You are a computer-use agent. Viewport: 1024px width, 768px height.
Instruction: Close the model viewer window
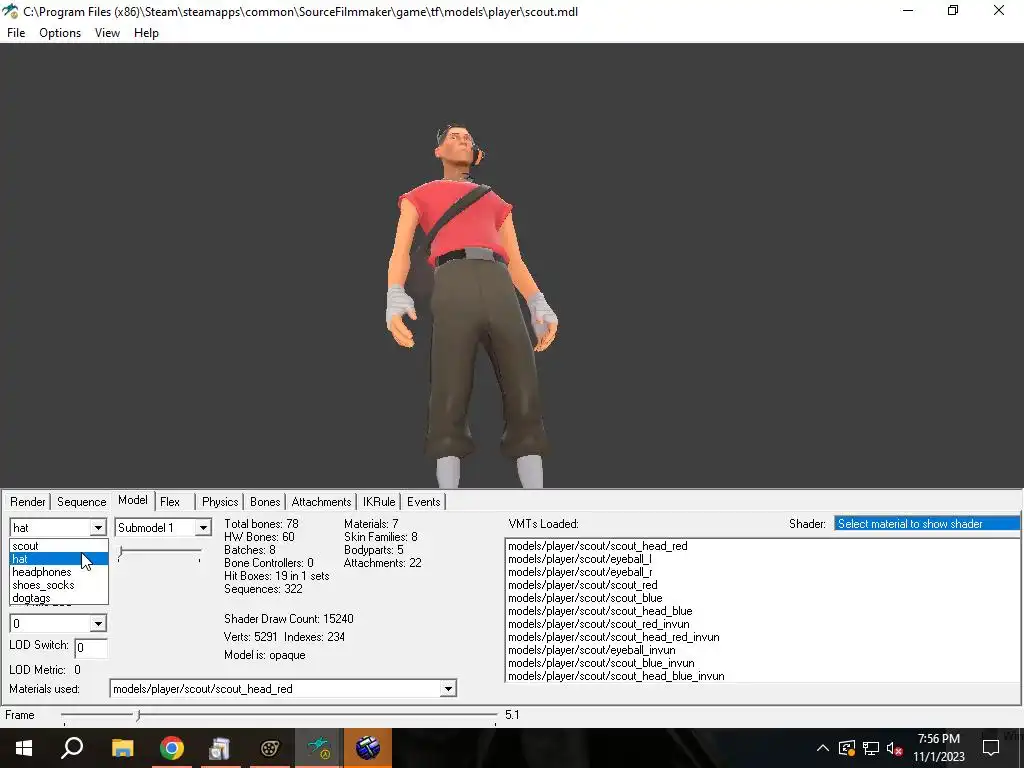[x=999, y=10]
